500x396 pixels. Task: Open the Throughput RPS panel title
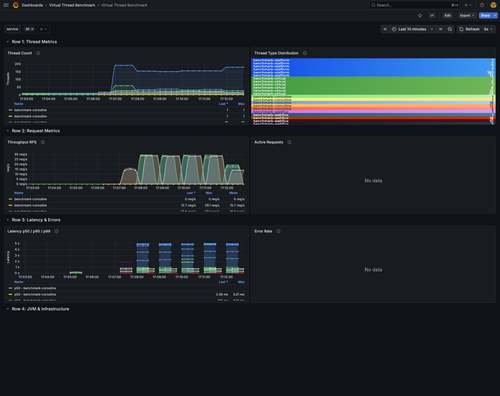[x=22, y=142]
